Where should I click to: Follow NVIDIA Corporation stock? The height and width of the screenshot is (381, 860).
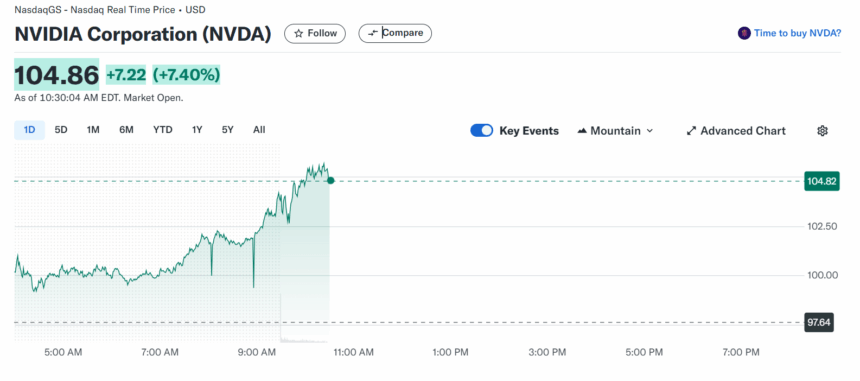(314, 33)
